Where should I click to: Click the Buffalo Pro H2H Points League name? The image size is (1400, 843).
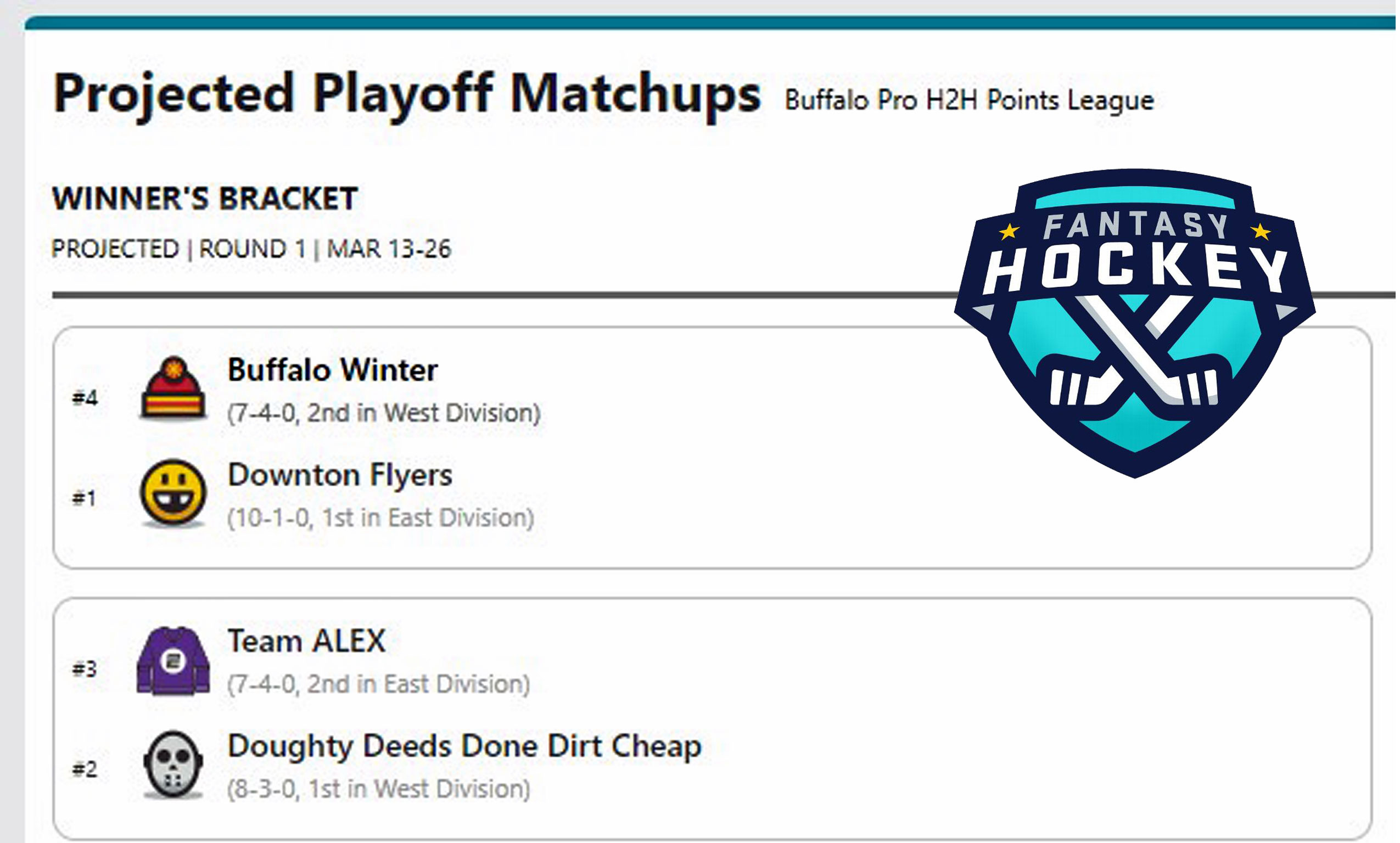(969, 100)
